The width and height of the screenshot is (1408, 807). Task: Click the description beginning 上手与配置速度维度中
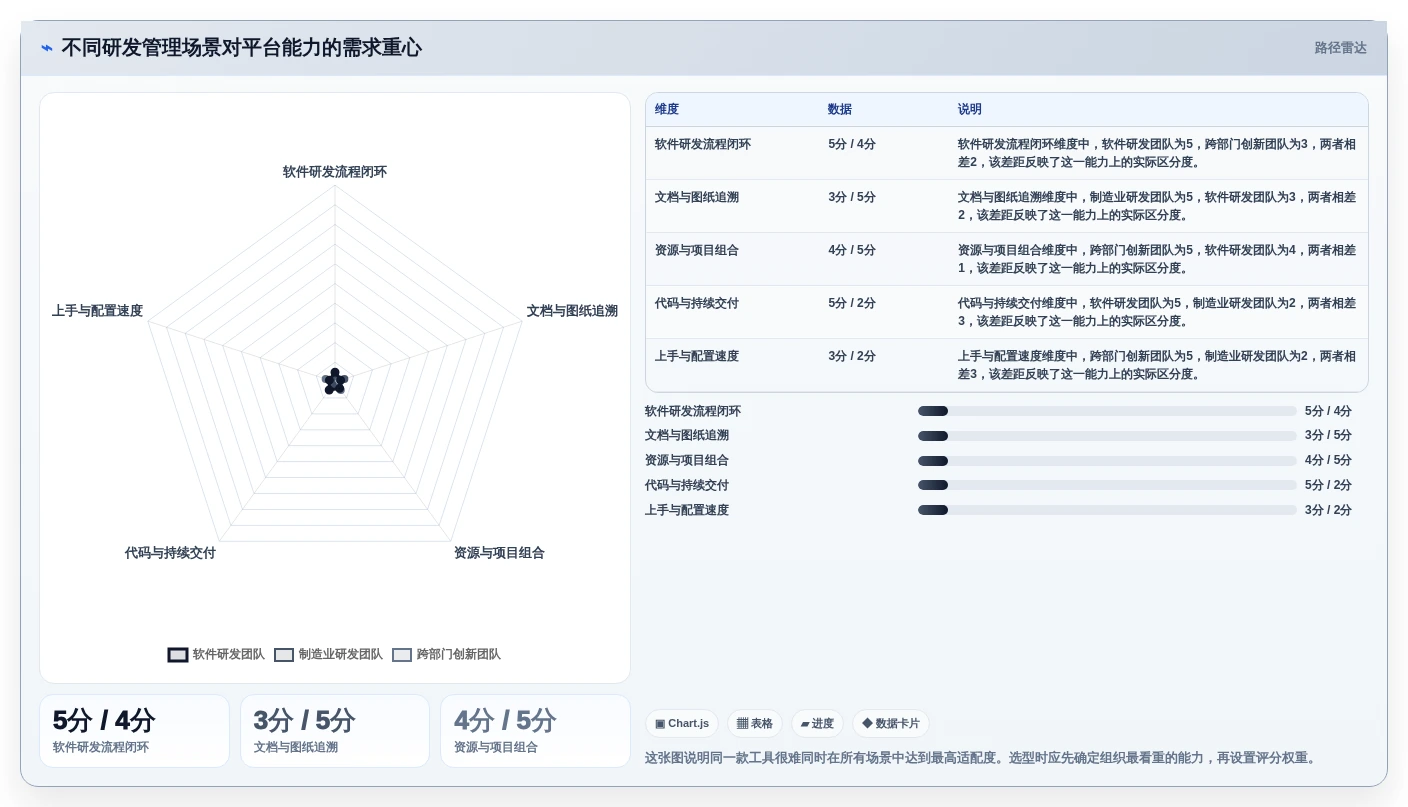click(x=1157, y=365)
